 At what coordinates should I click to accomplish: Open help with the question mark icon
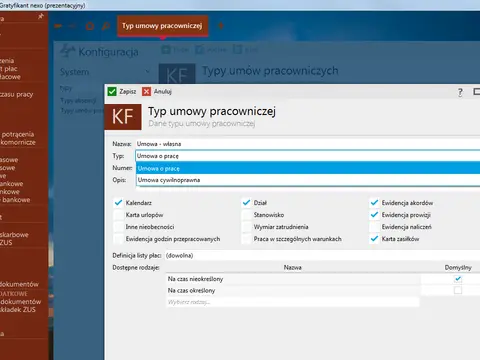click(x=460, y=92)
